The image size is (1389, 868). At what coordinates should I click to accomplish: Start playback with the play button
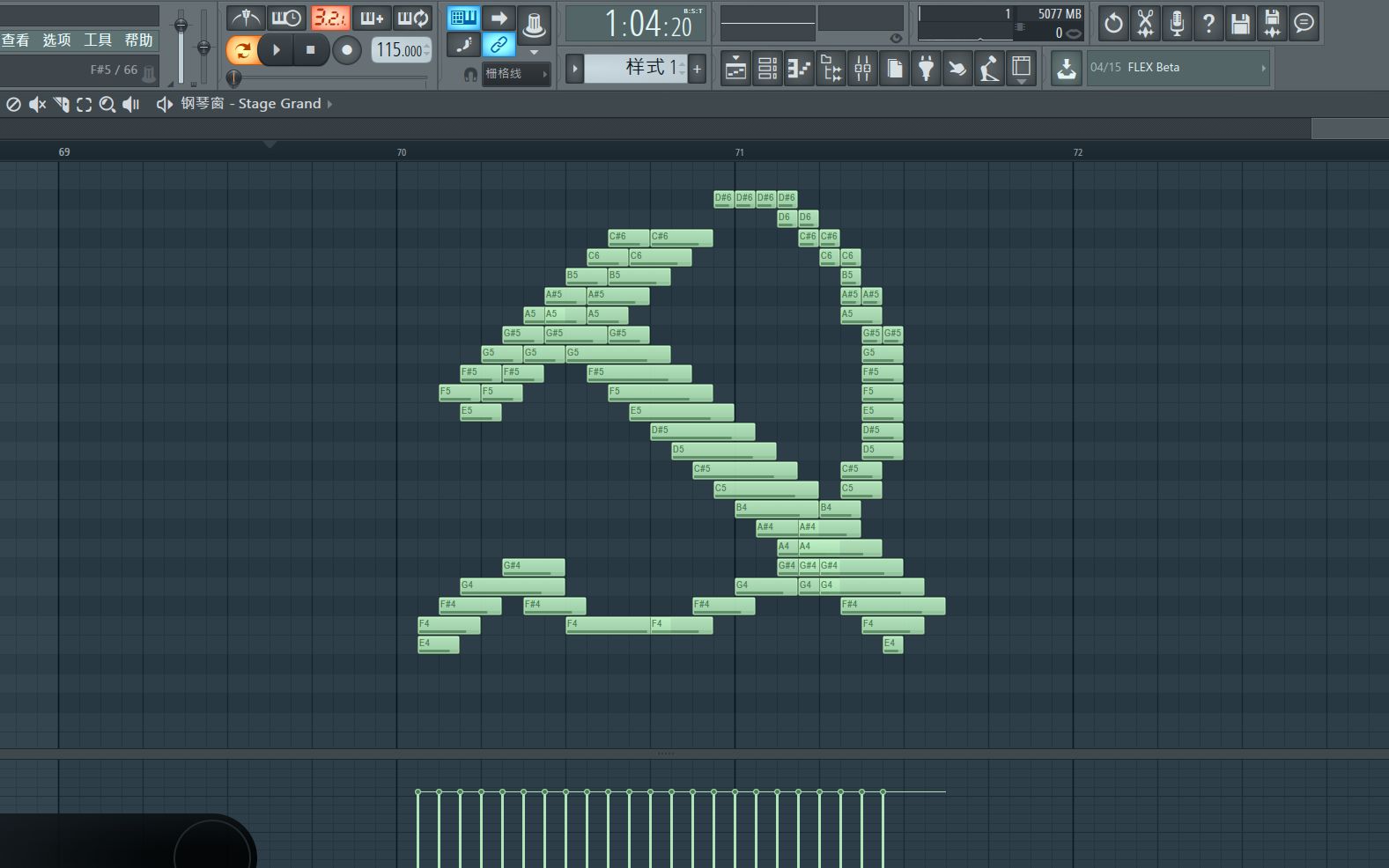click(277, 50)
